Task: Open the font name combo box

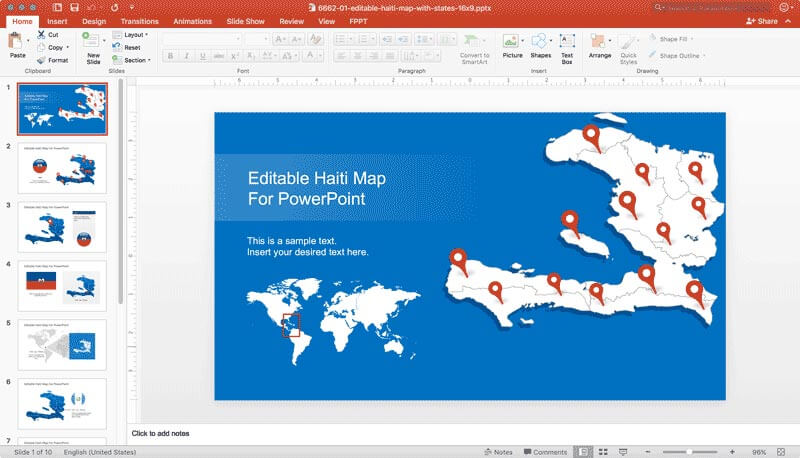Action: click(202, 39)
